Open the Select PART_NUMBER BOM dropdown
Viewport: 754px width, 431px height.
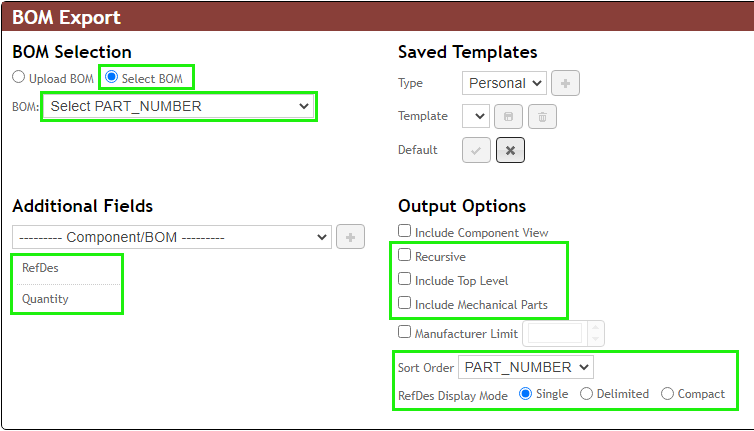(178, 106)
